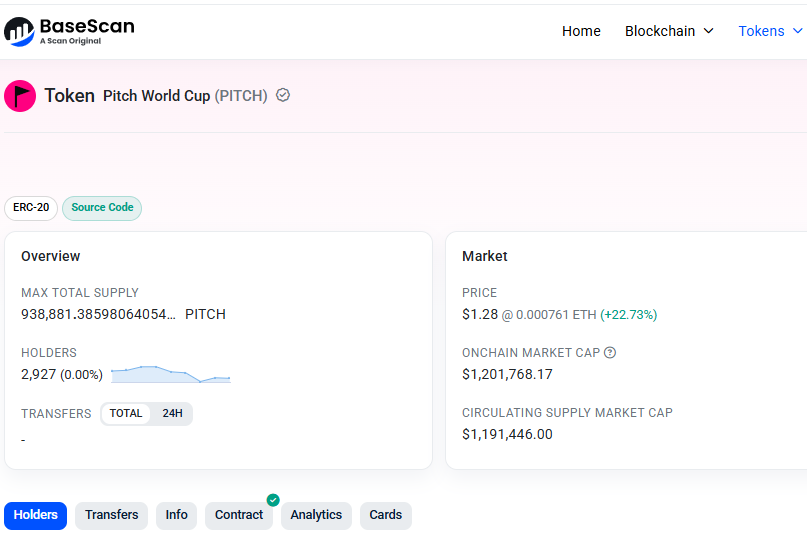This screenshot has width=807, height=536.
Task: Click the Onchain Market Cap help icon
Action: [610, 353]
